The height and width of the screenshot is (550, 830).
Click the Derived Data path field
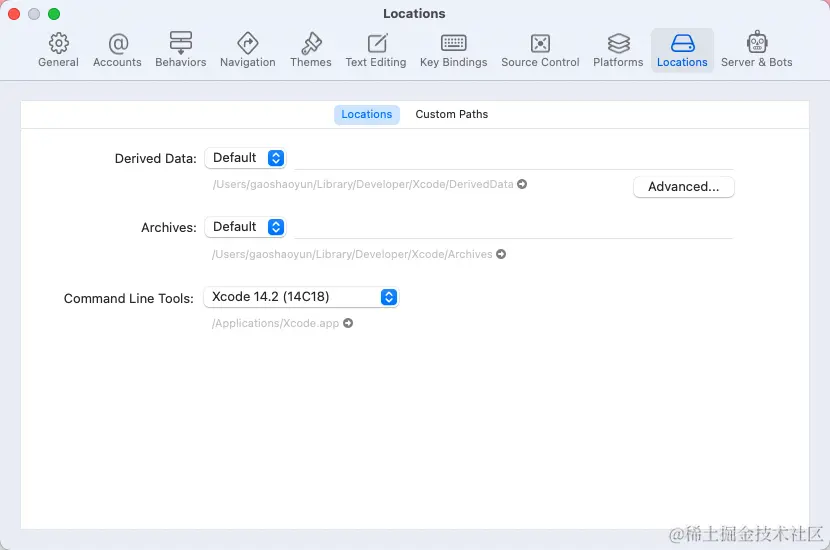pyautogui.click(x=513, y=159)
